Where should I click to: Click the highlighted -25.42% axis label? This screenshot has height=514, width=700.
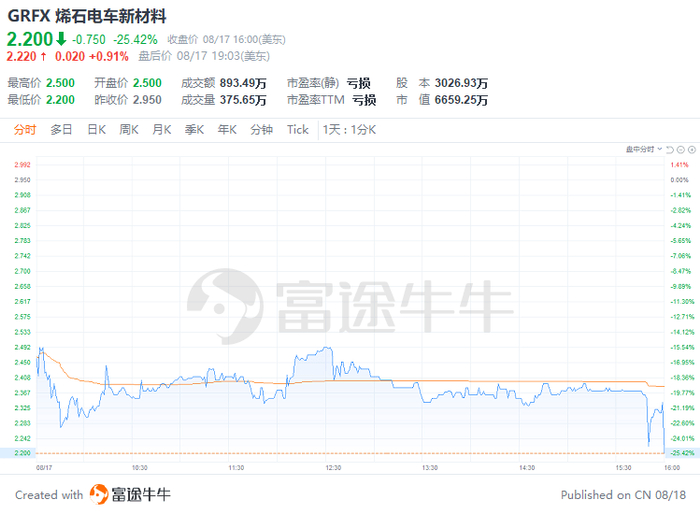[x=683, y=453]
